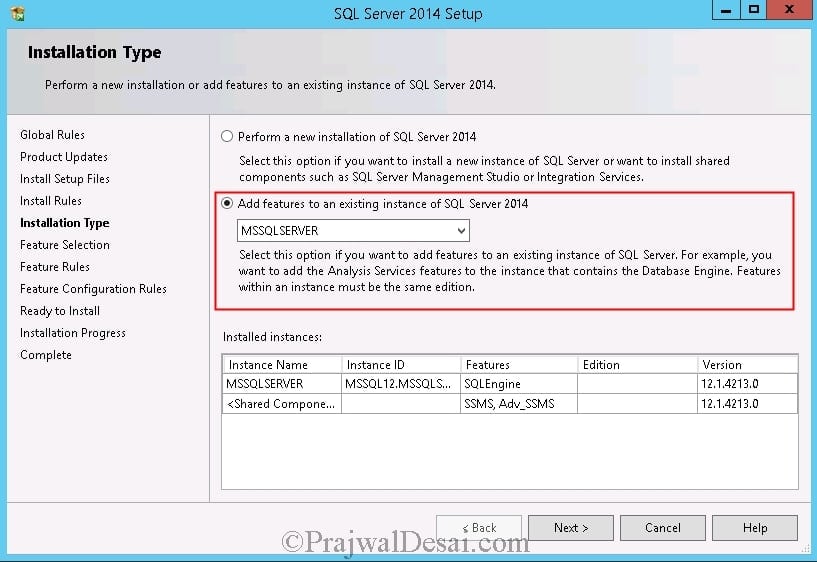The width and height of the screenshot is (817, 562).
Task: Click the Features column header
Action: pyautogui.click(x=519, y=365)
